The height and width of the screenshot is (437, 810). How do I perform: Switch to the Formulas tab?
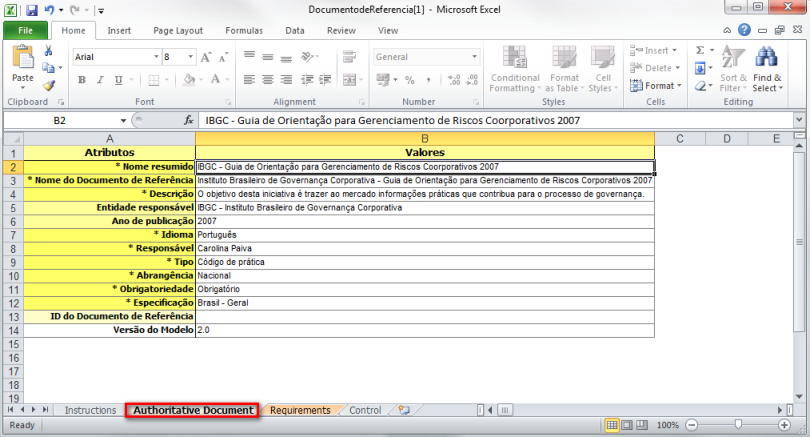(x=244, y=30)
